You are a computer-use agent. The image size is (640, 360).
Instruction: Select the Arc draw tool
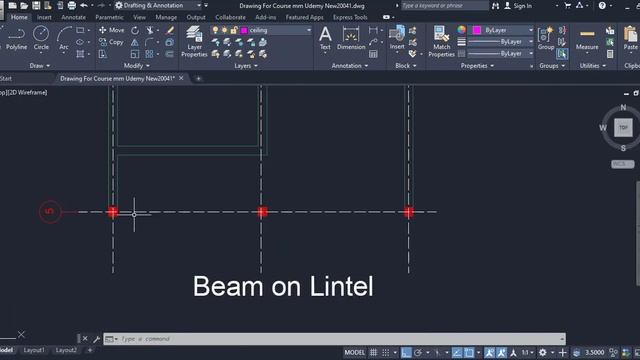click(64, 38)
